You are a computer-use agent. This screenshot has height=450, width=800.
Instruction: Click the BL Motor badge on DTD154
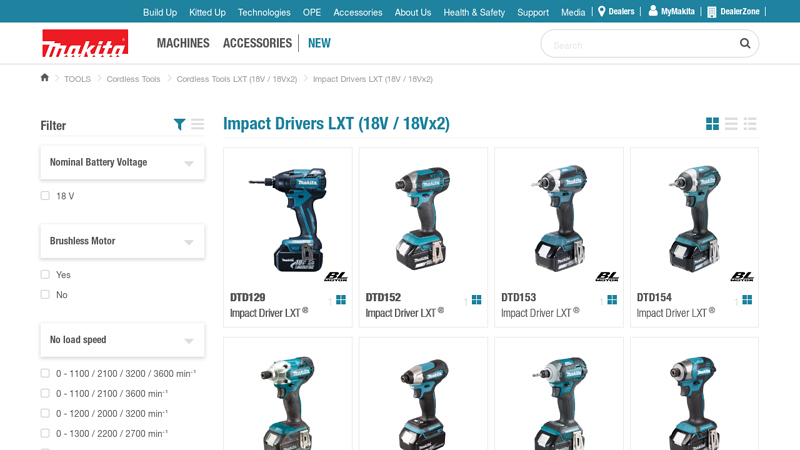pyautogui.click(x=742, y=277)
